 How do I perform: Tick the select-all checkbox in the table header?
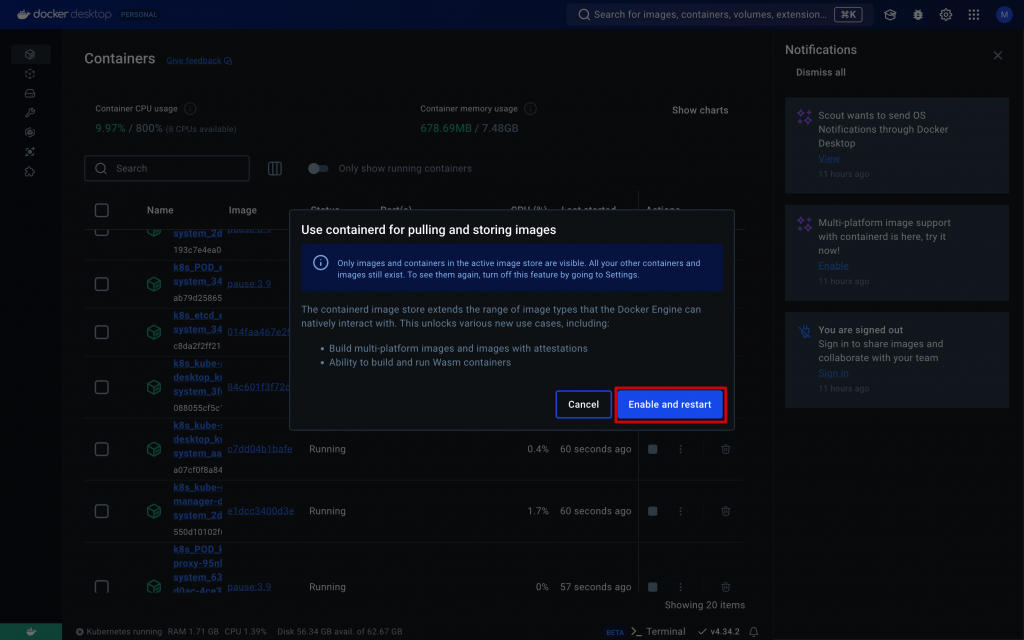102,210
